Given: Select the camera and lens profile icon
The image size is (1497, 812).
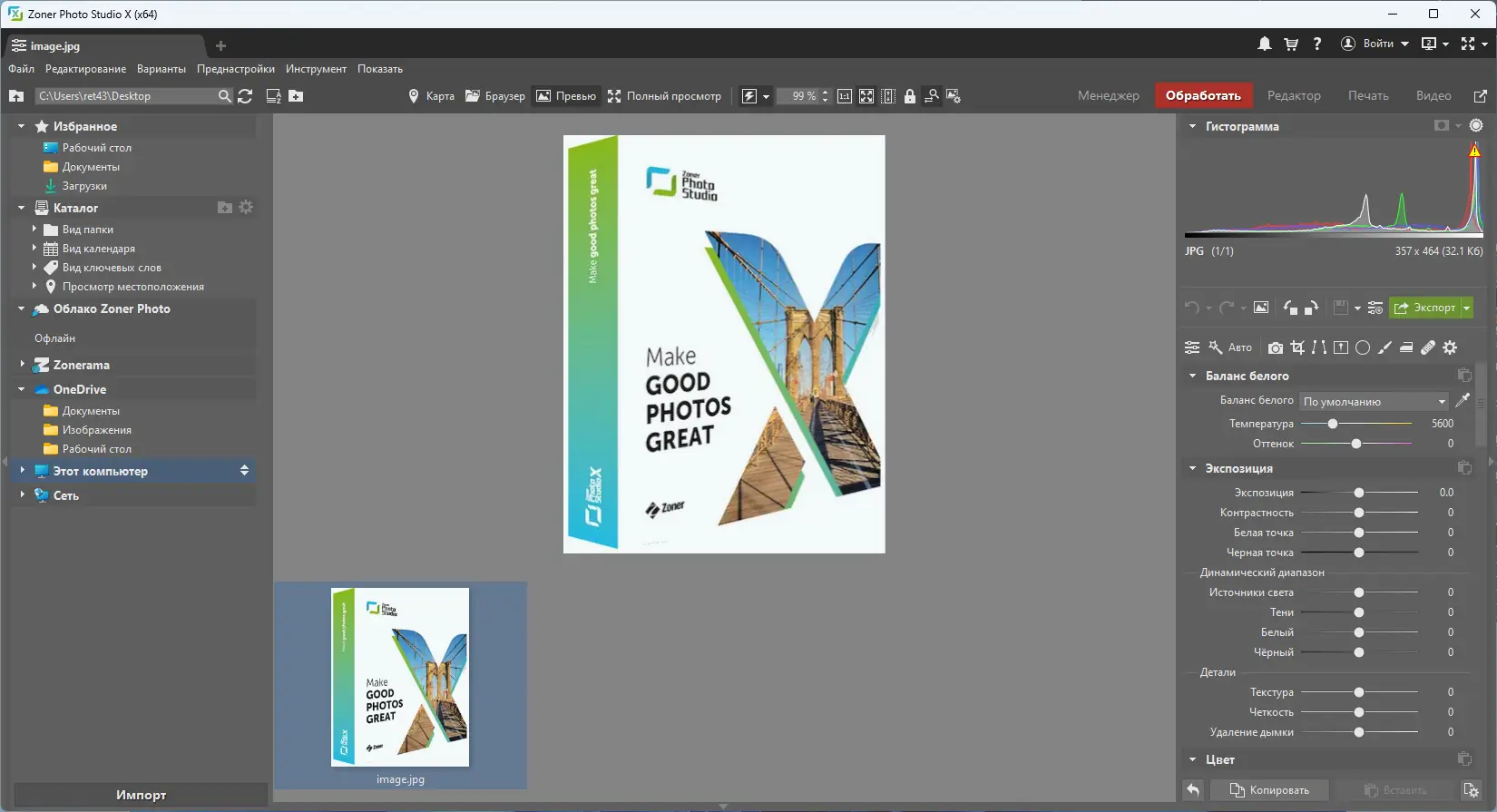Looking at the screenshot, I should coord(1276,347).
